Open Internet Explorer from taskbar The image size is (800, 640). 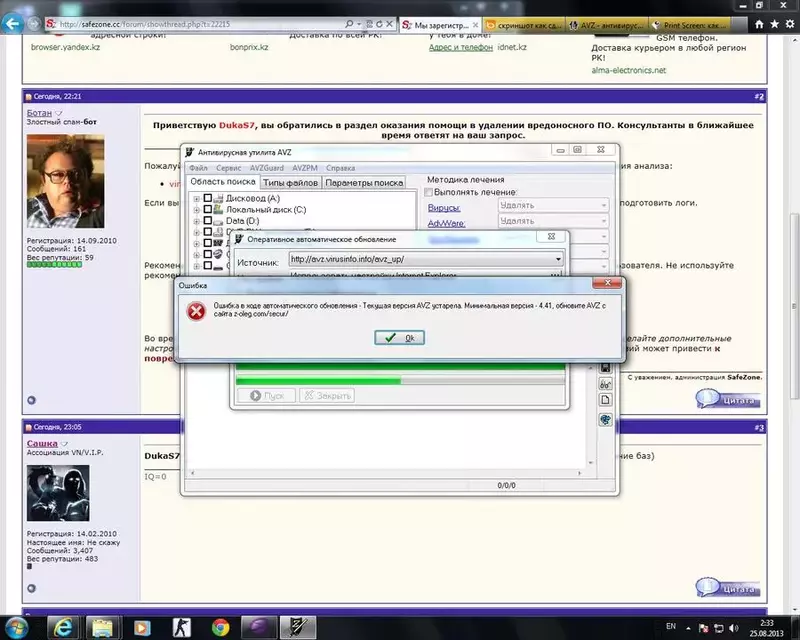coord(63,627)
